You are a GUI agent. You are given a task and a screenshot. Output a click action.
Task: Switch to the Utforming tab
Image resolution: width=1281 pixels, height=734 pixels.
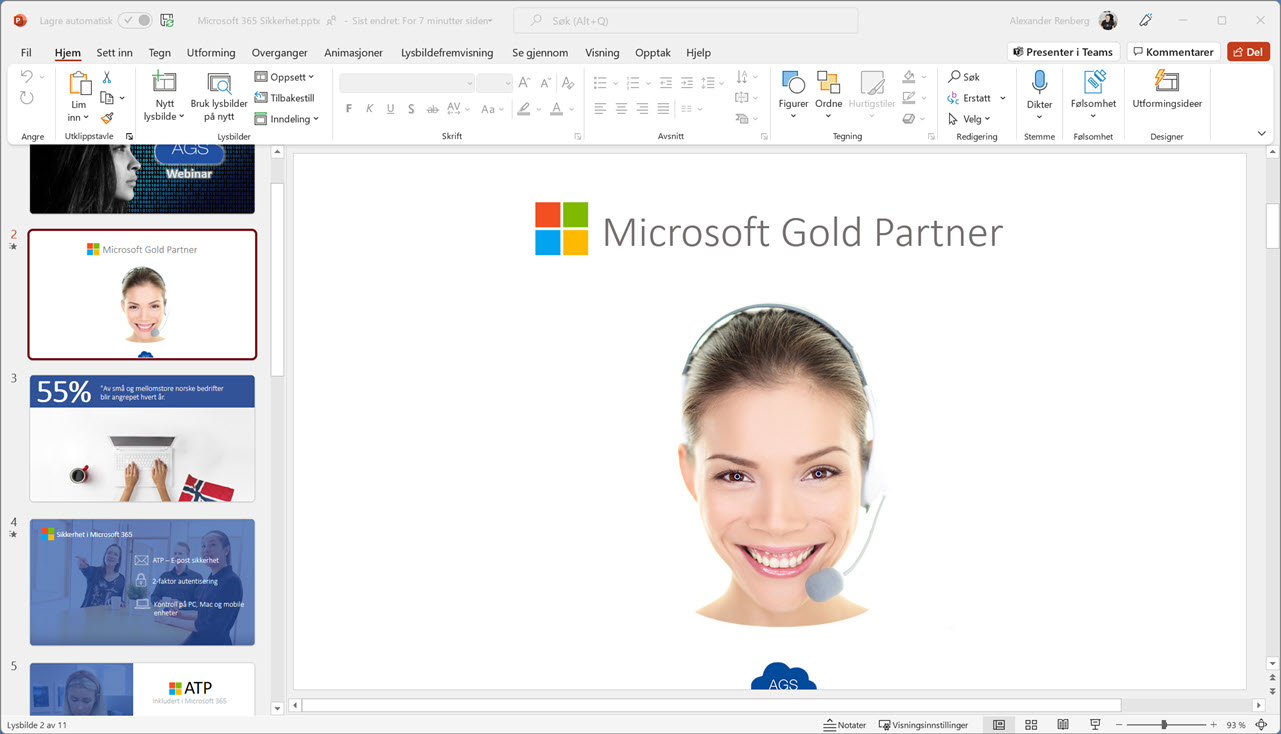coord(211,53)
